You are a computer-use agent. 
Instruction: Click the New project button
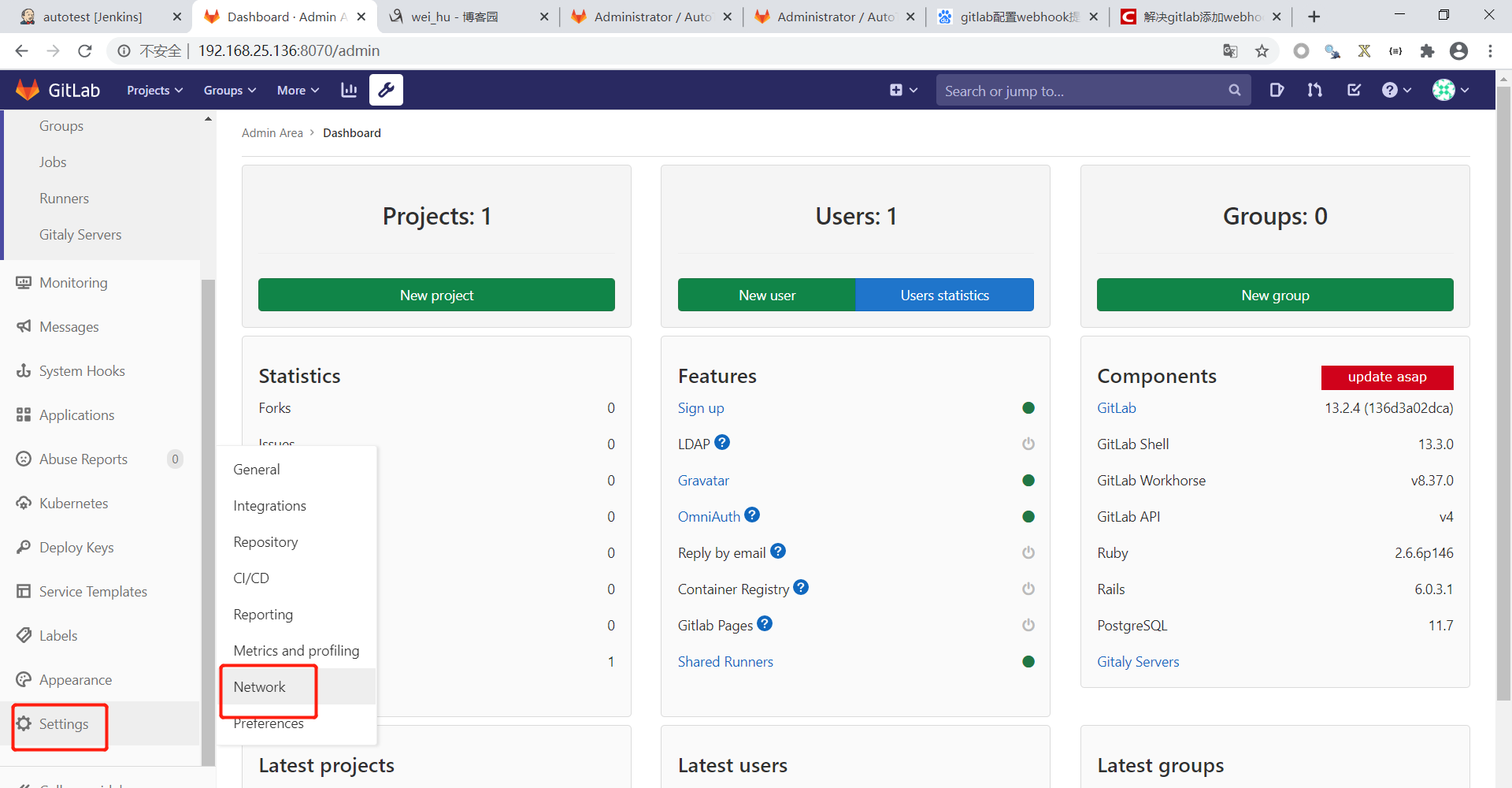(x=436, y=295)
